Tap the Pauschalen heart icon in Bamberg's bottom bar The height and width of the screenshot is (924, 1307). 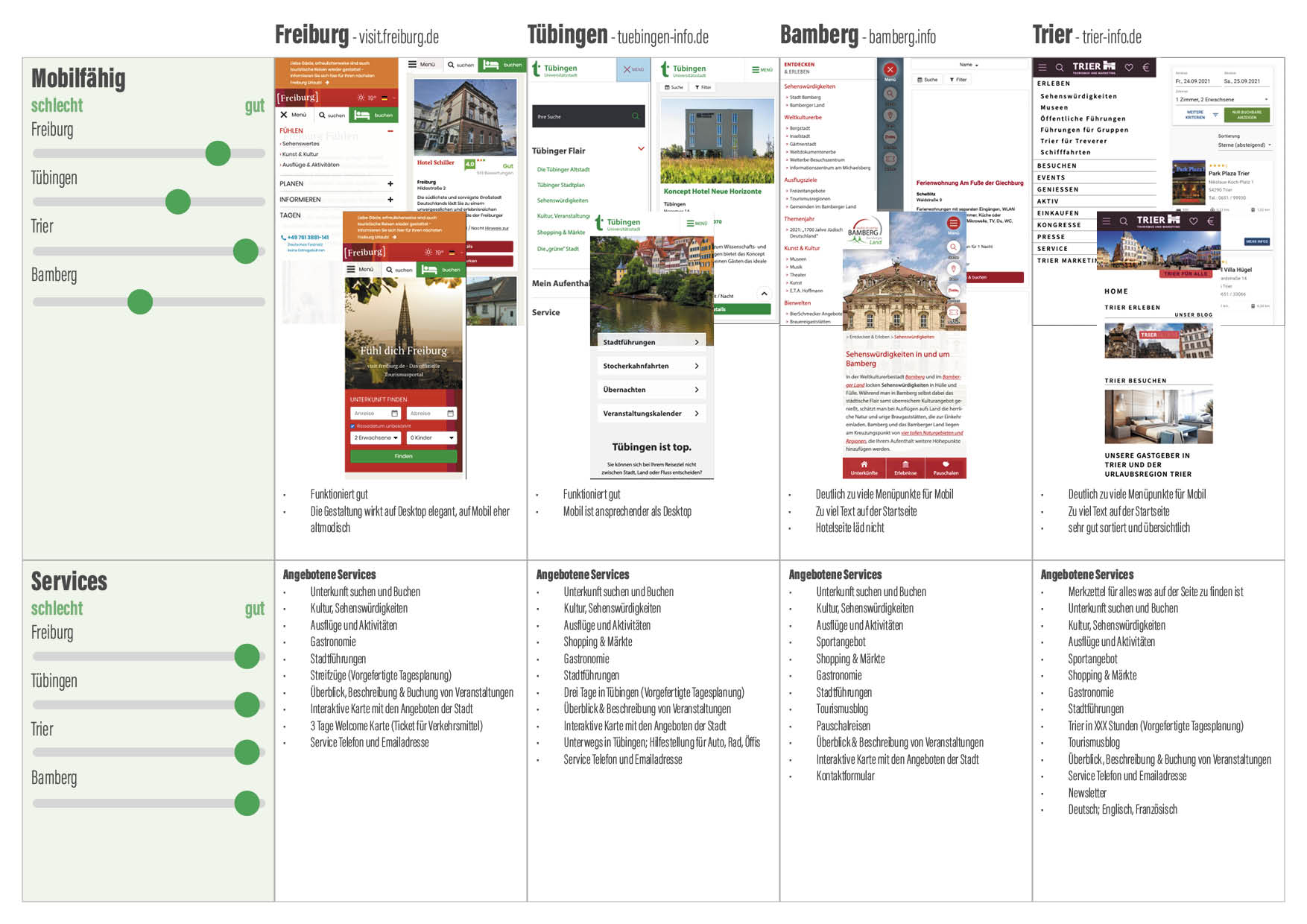[946, 465]
